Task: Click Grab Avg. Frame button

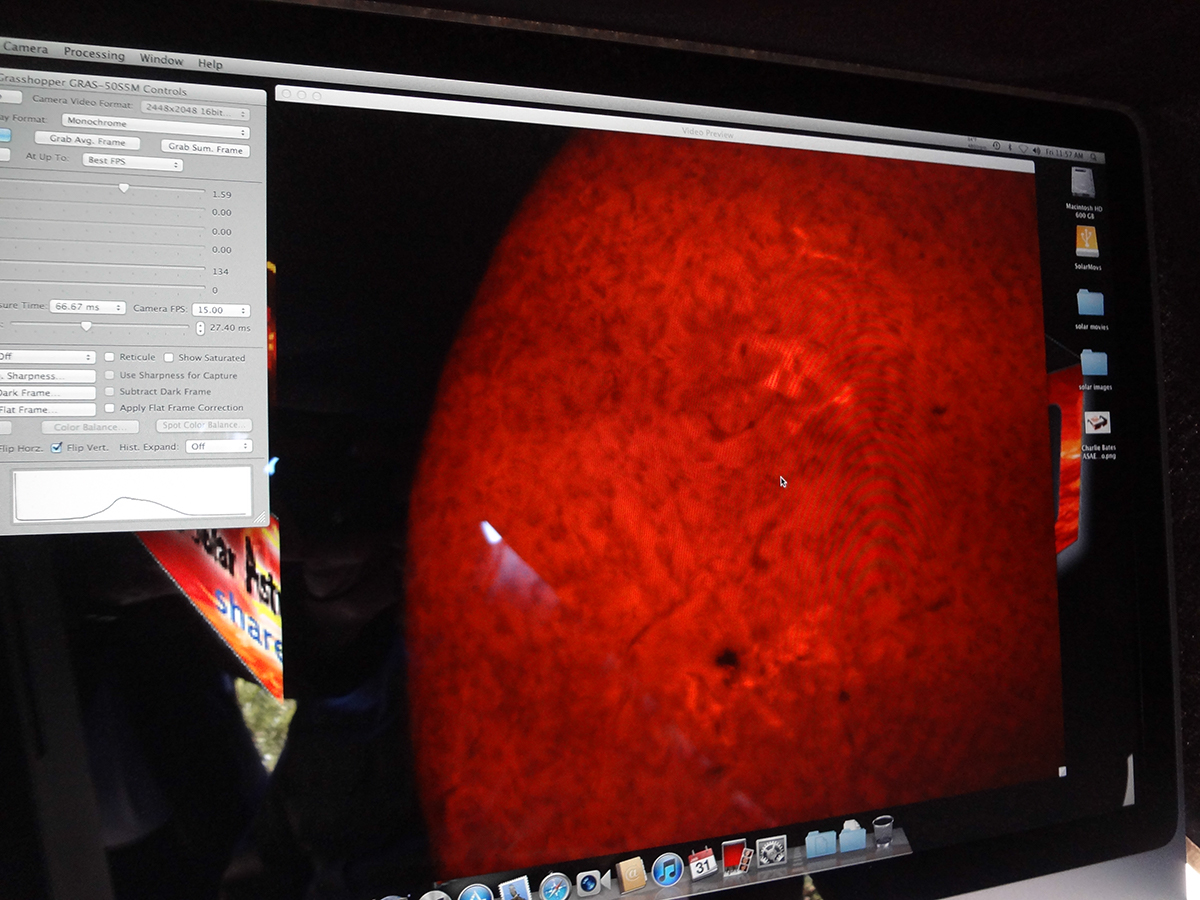Action: [x=87, y=141]
